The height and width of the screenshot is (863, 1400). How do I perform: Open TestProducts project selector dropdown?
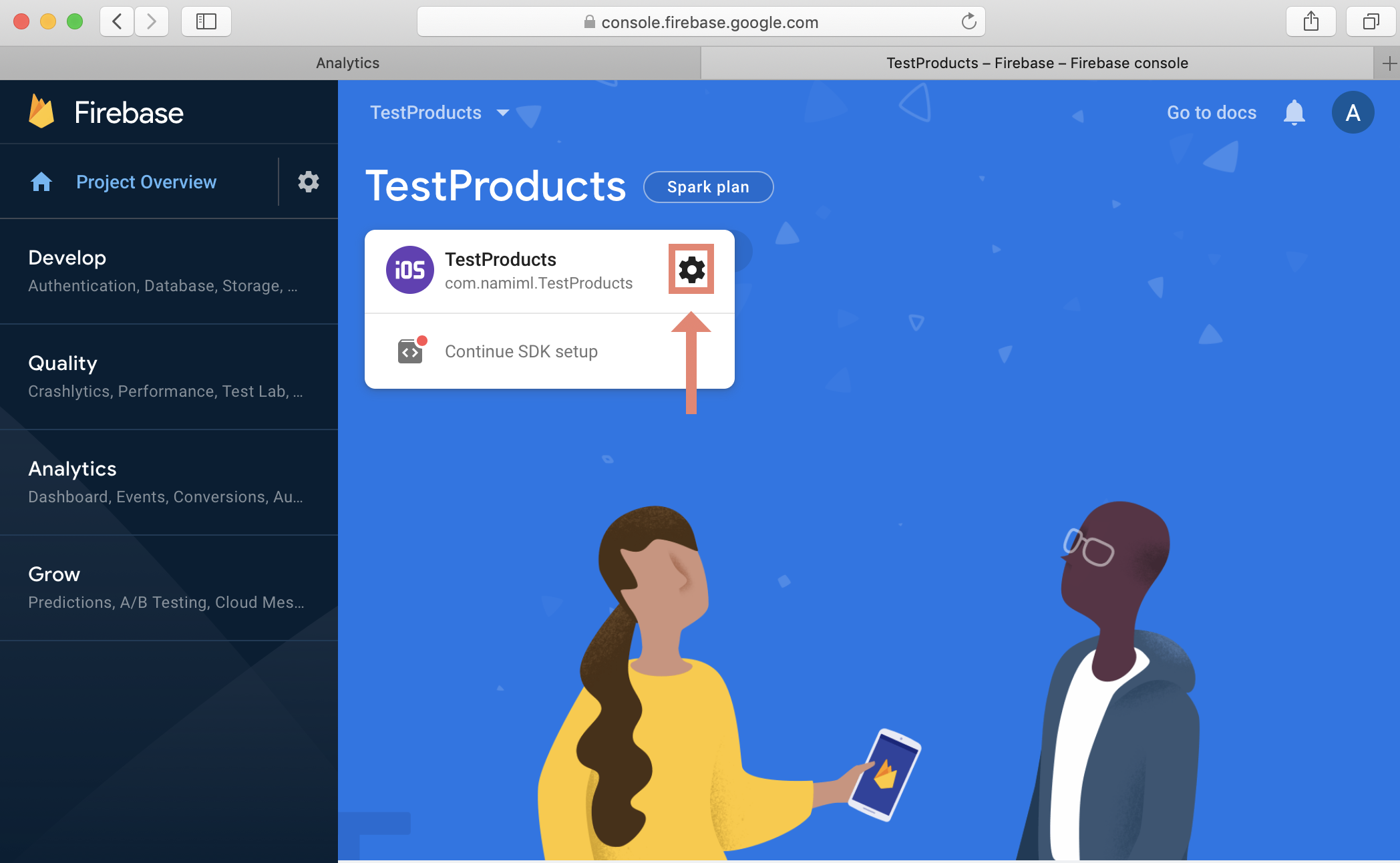(440, 112)
